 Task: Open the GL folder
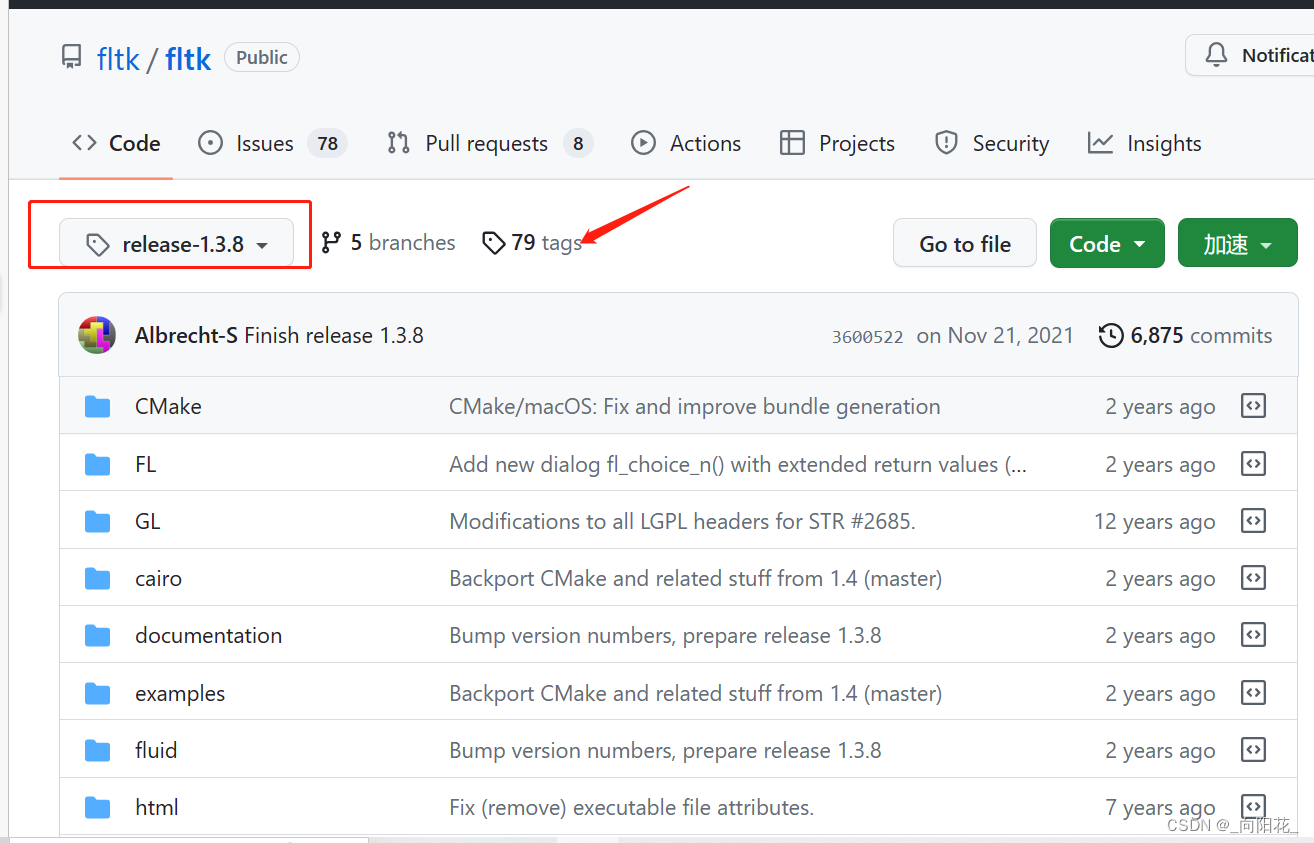(x=148, y=522)
